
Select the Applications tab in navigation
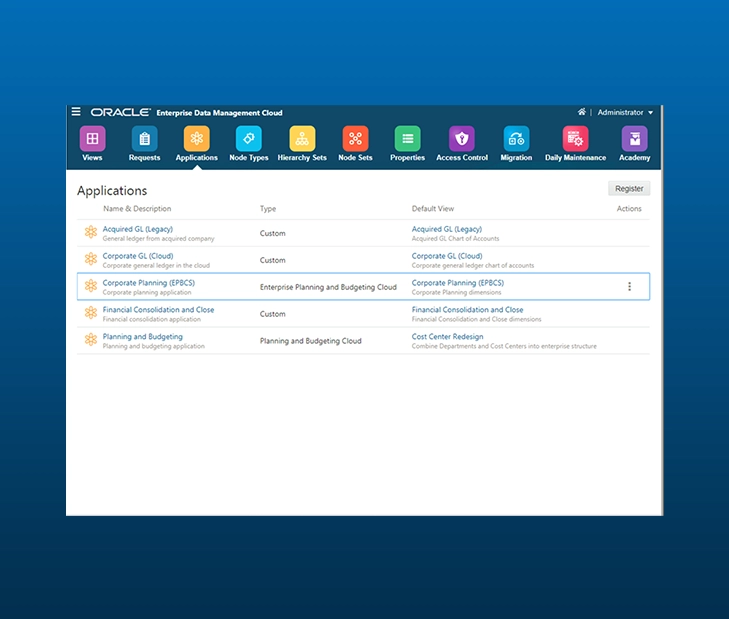(x=196, y=139)
